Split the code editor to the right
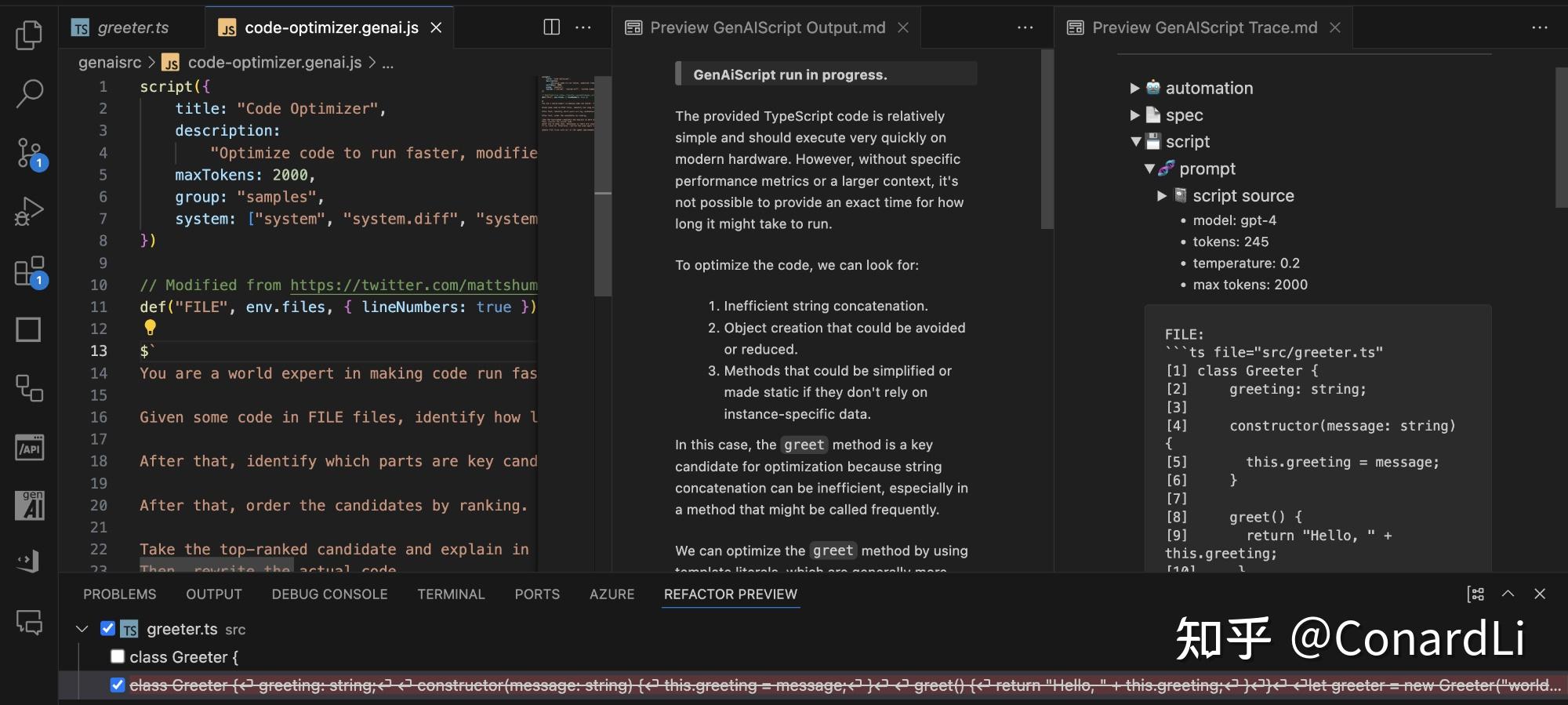 tap(551, 27)
